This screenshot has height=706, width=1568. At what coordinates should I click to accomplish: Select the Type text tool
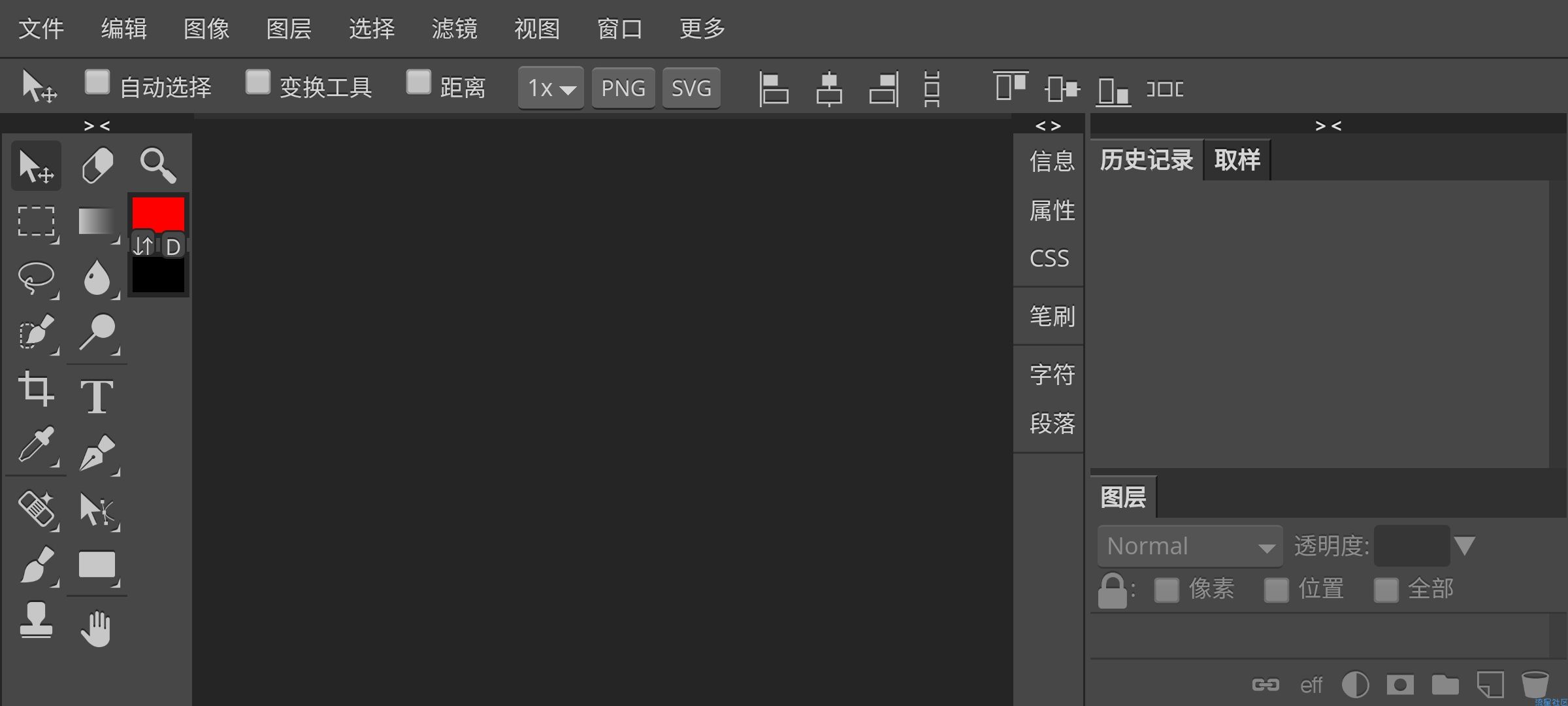click(97, 395)
